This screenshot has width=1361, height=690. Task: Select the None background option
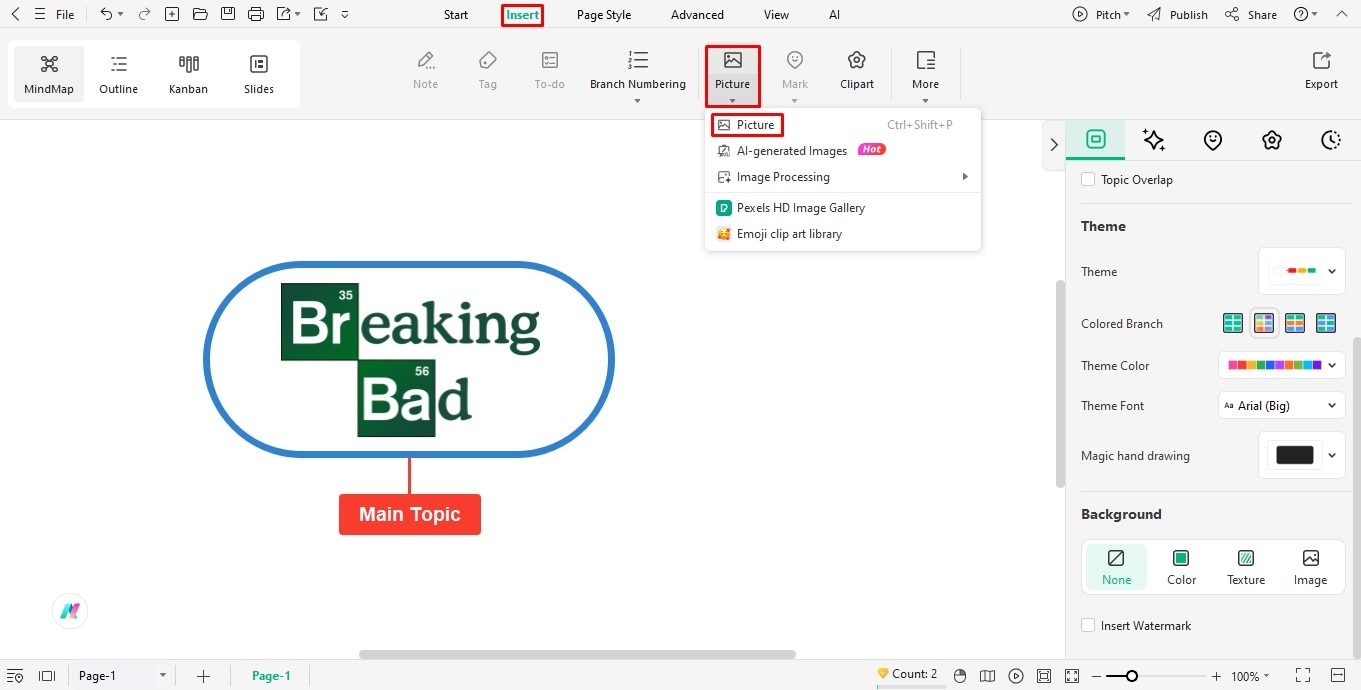pos(1116,567)
